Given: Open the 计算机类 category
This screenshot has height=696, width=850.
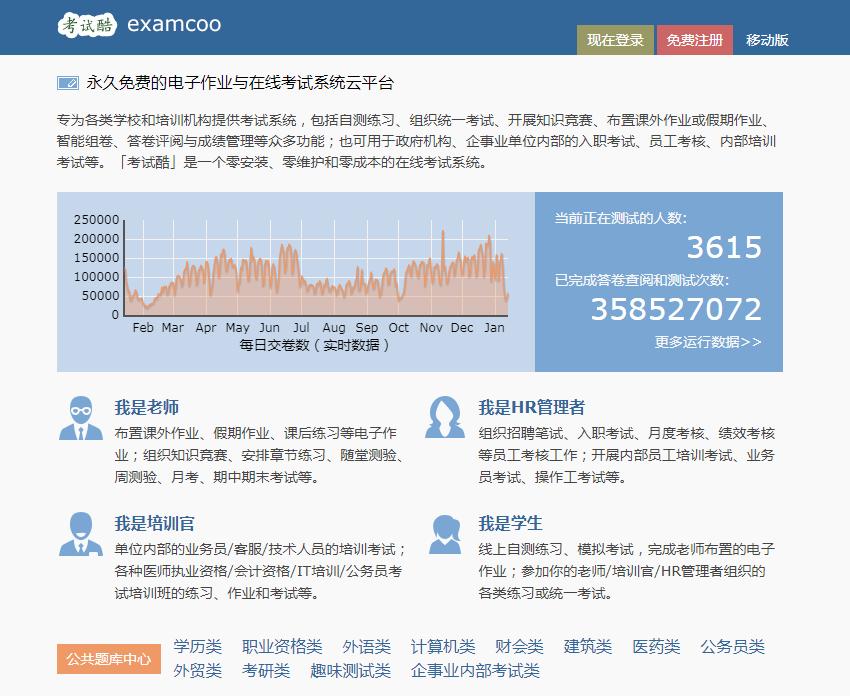Looking at the screenshot, I should pyautogui.click(x=443, y=646).
